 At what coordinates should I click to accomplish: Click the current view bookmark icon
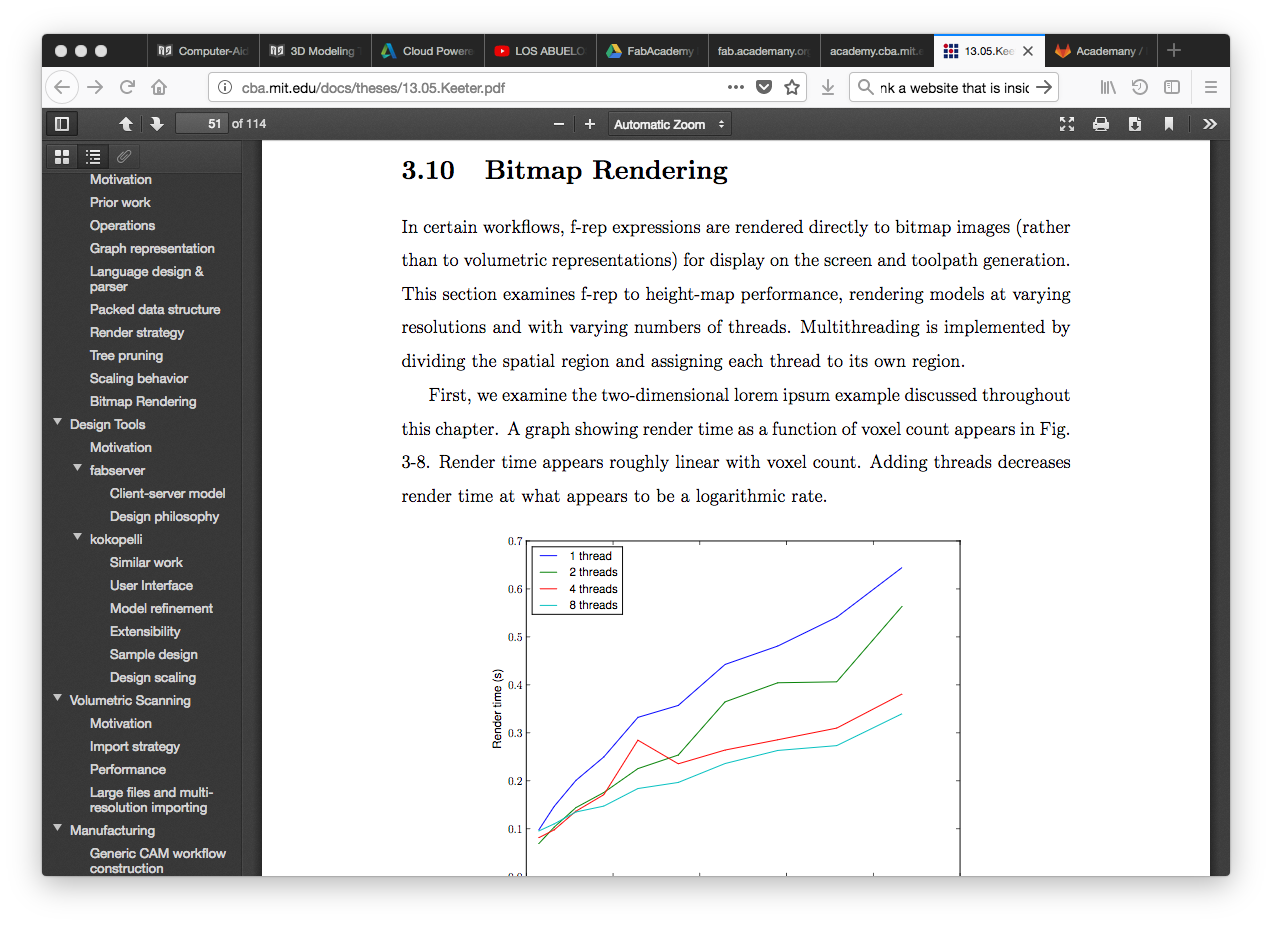[x=1169, y=124]
